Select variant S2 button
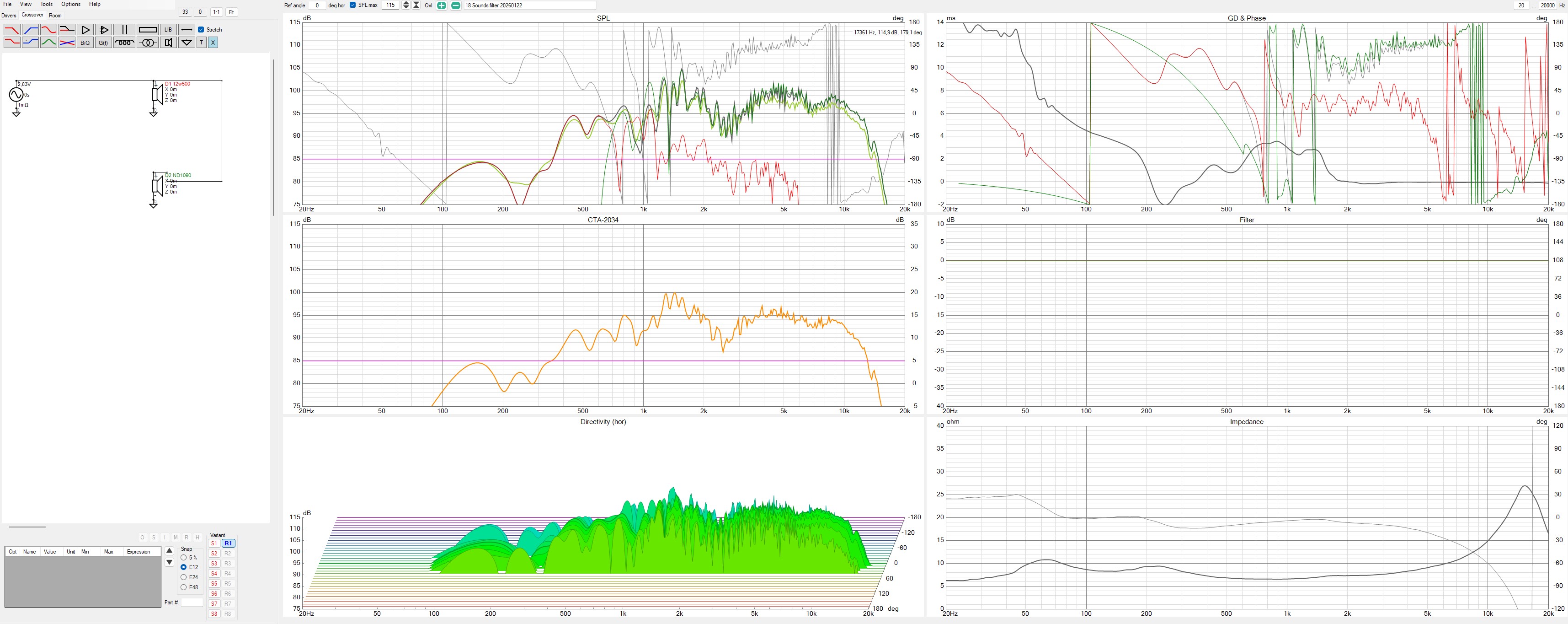 pyautogui.click(x=214, y=553)
